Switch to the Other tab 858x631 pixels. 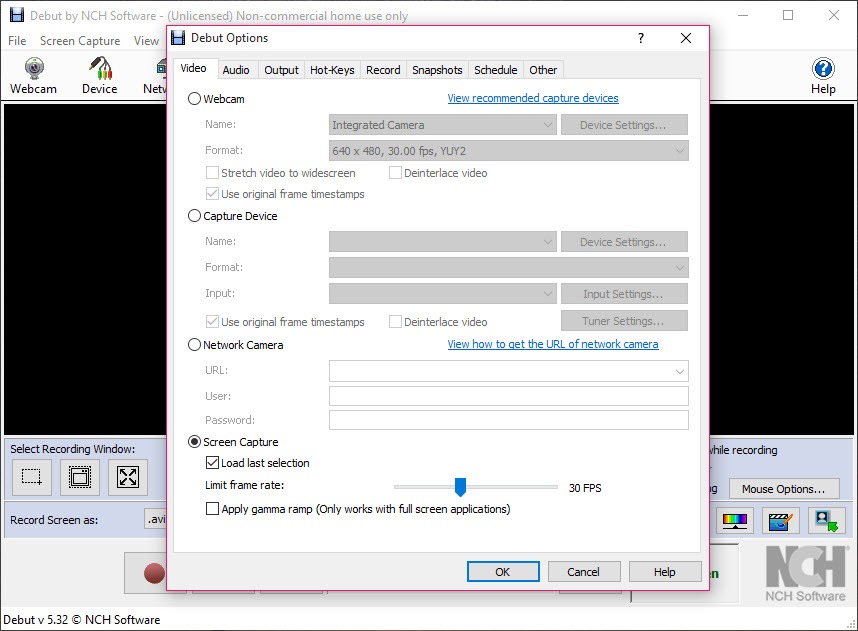coord(543,70)
